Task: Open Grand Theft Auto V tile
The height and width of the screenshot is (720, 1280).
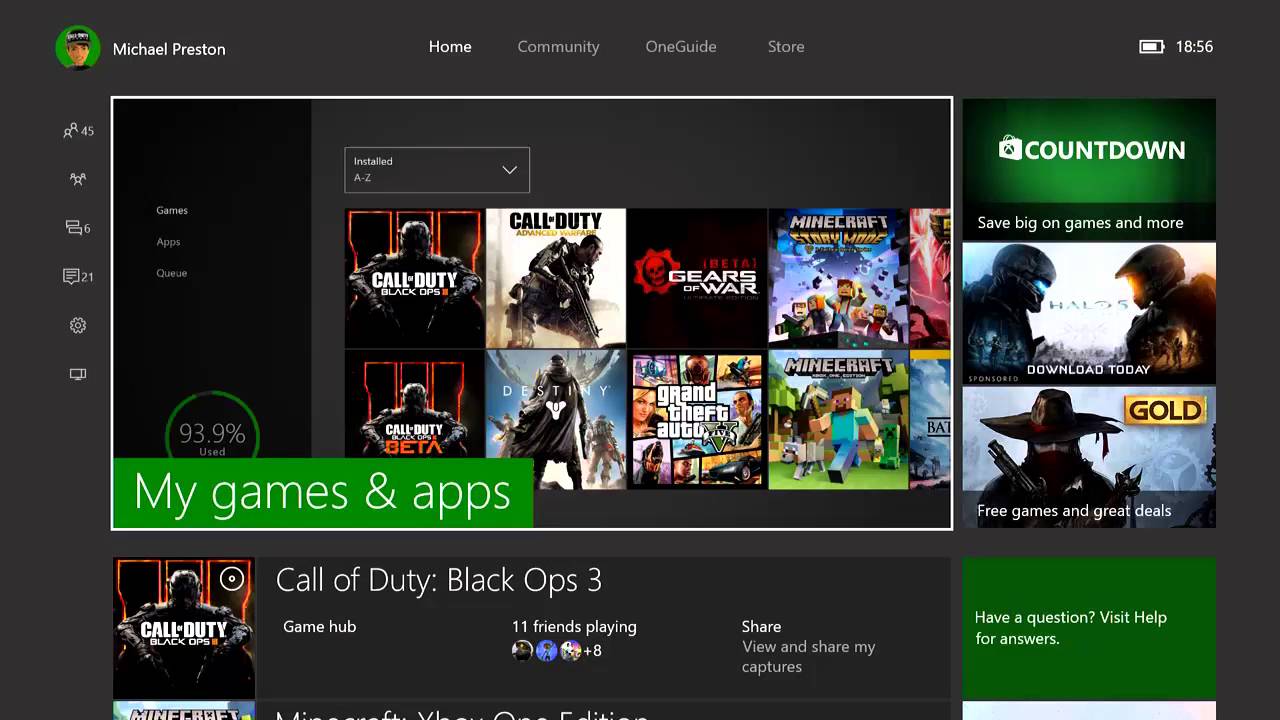Action: pos(697,420)
